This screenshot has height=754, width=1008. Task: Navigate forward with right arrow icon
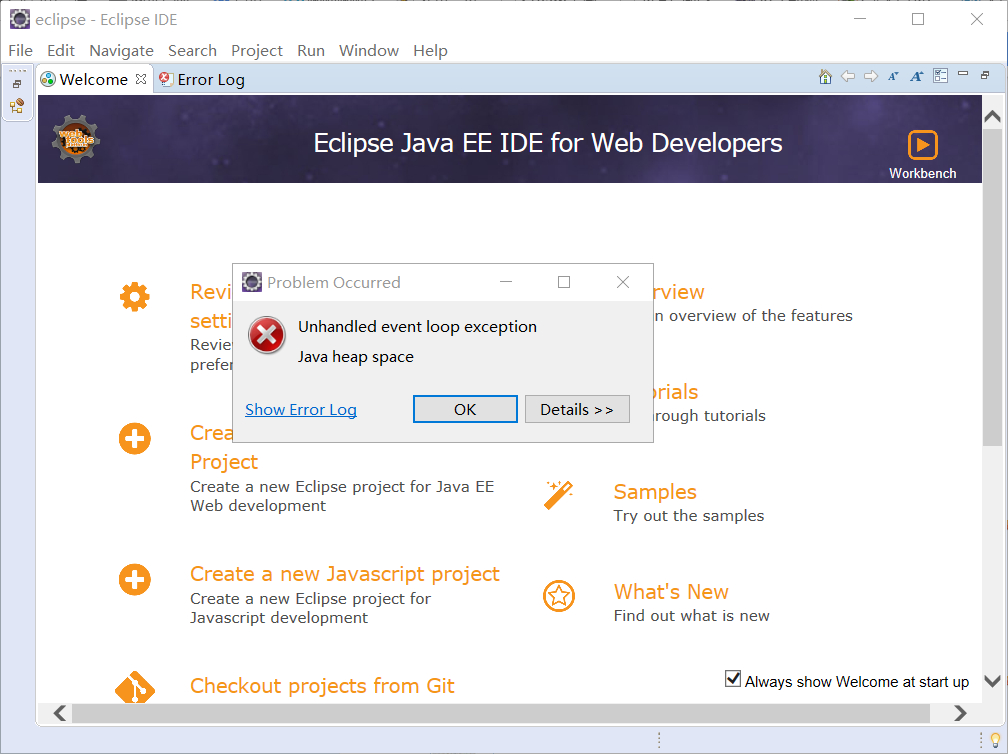pos(871,76)
